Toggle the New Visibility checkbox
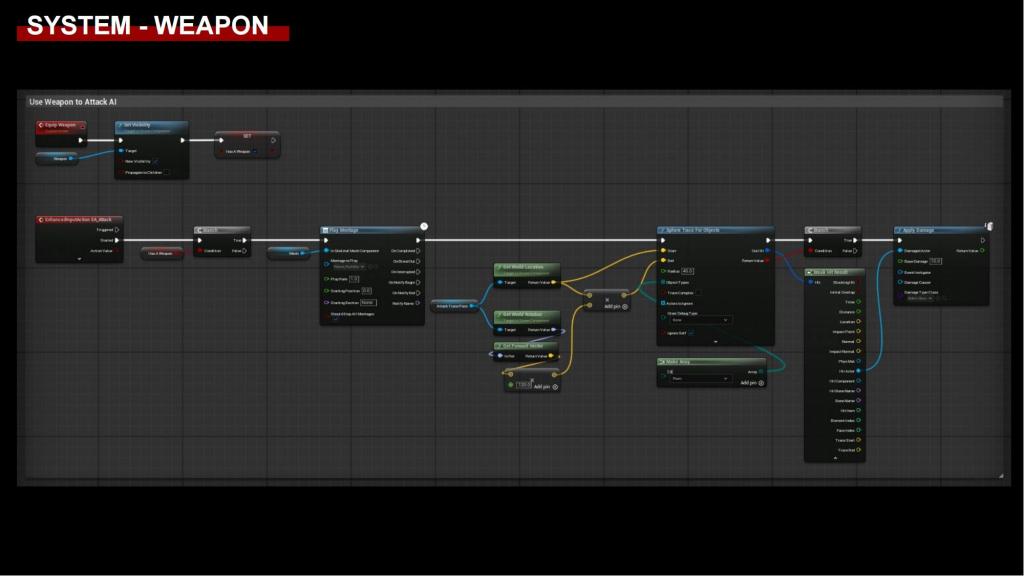This screenshot has height=576, width=1024. click(x=156, y=161)
